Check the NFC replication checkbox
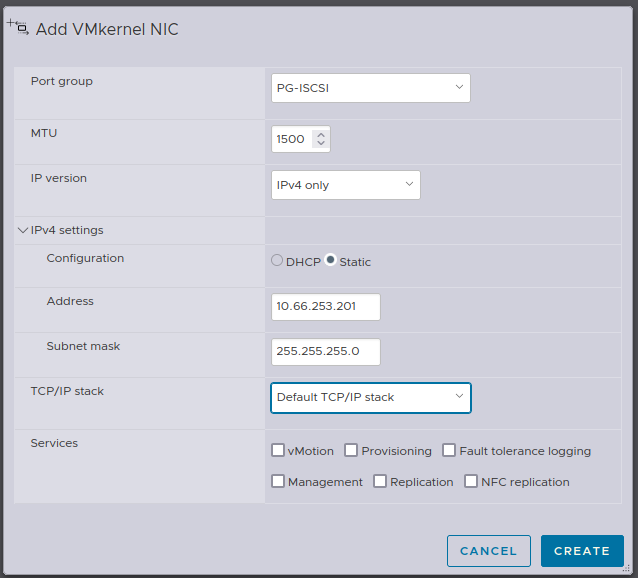The width and height of the screenshot is (638, 578). [471, 481]
